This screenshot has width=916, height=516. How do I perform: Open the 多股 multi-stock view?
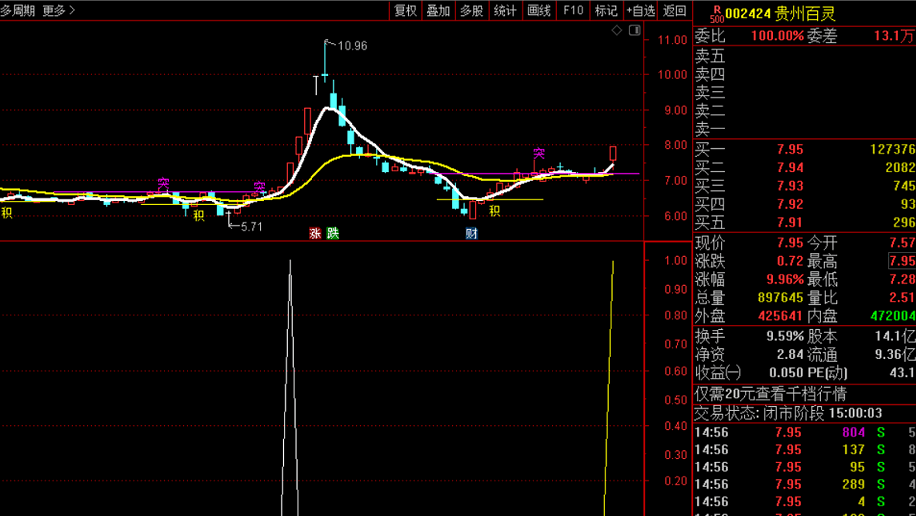coord(471,11)
